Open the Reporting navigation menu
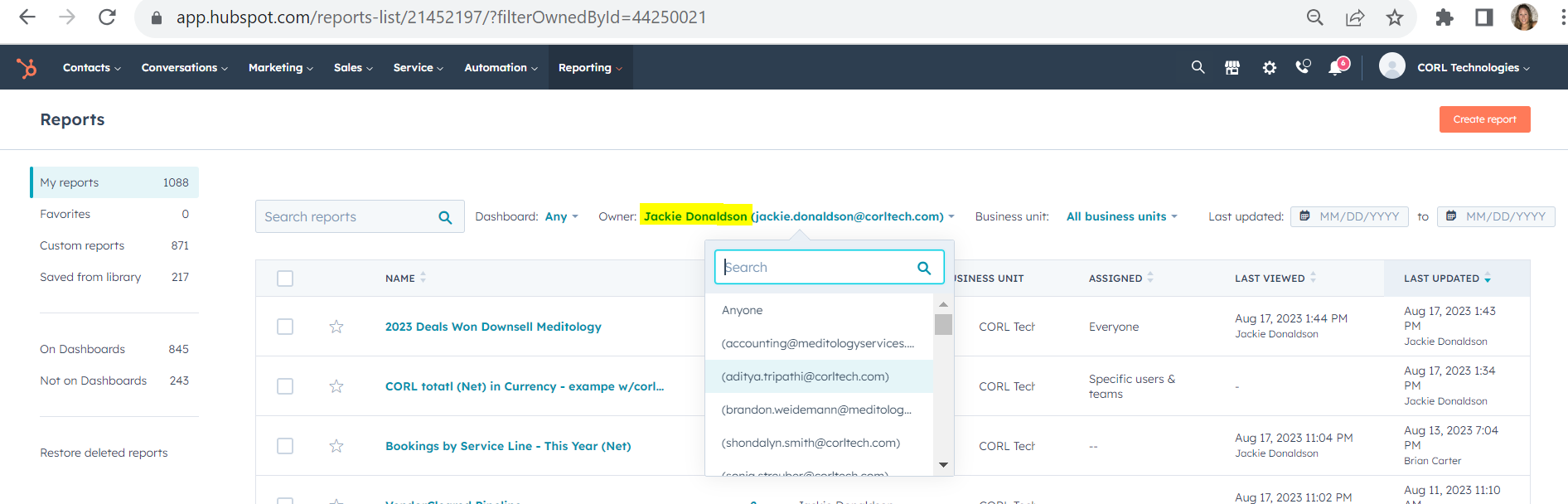 tap(589, 68)
